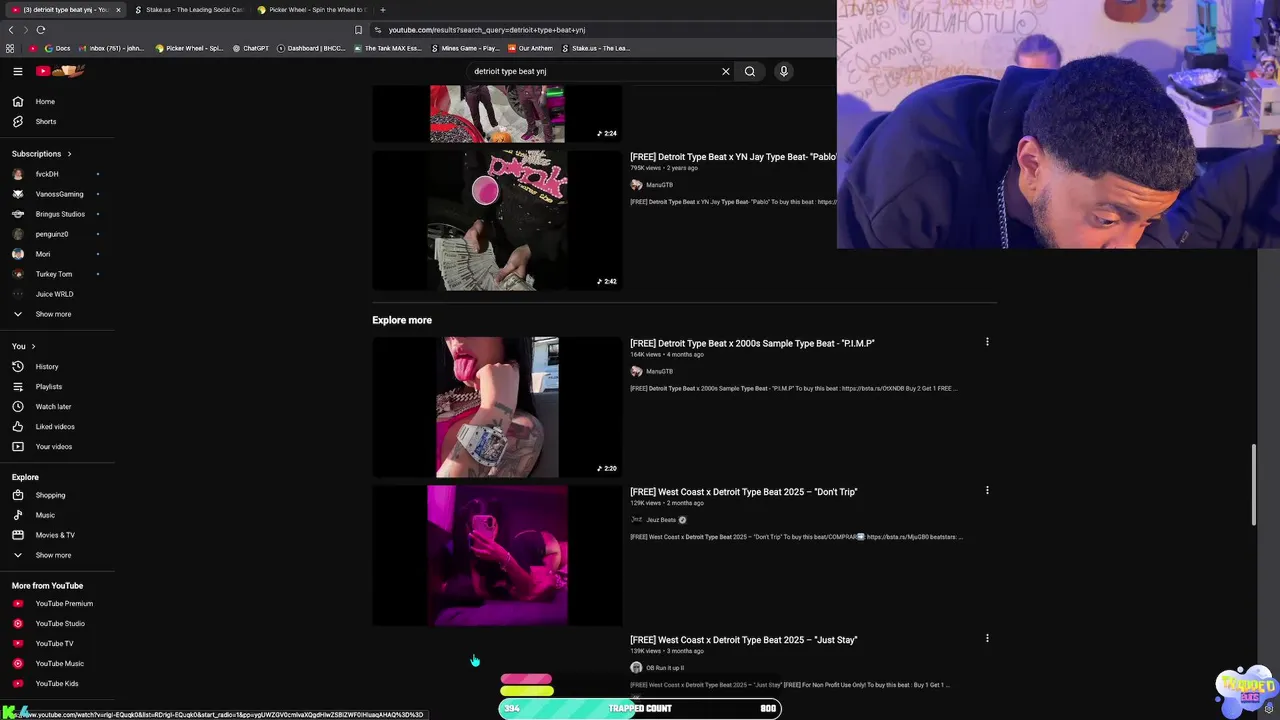This screenshot has width=1280, height=720.
Task: Open ManuGTB channel under "Pablo" video
Action: pyautogui.click(x=659, y=185)
